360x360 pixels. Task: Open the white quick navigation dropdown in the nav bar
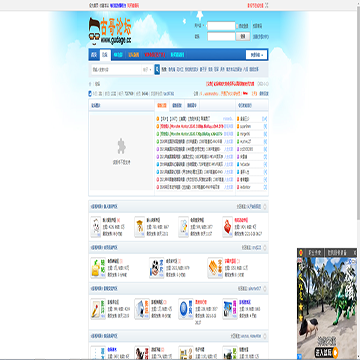256,55
